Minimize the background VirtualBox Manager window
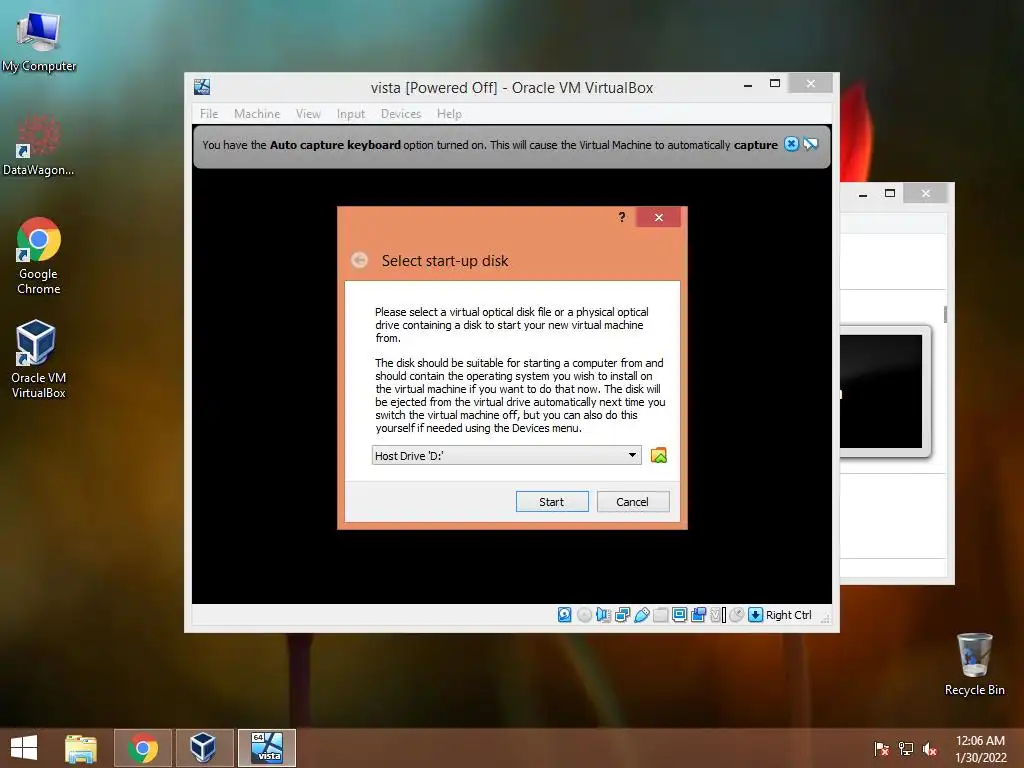This screenshot has width=1024, height=768. (x=863, y=194)
